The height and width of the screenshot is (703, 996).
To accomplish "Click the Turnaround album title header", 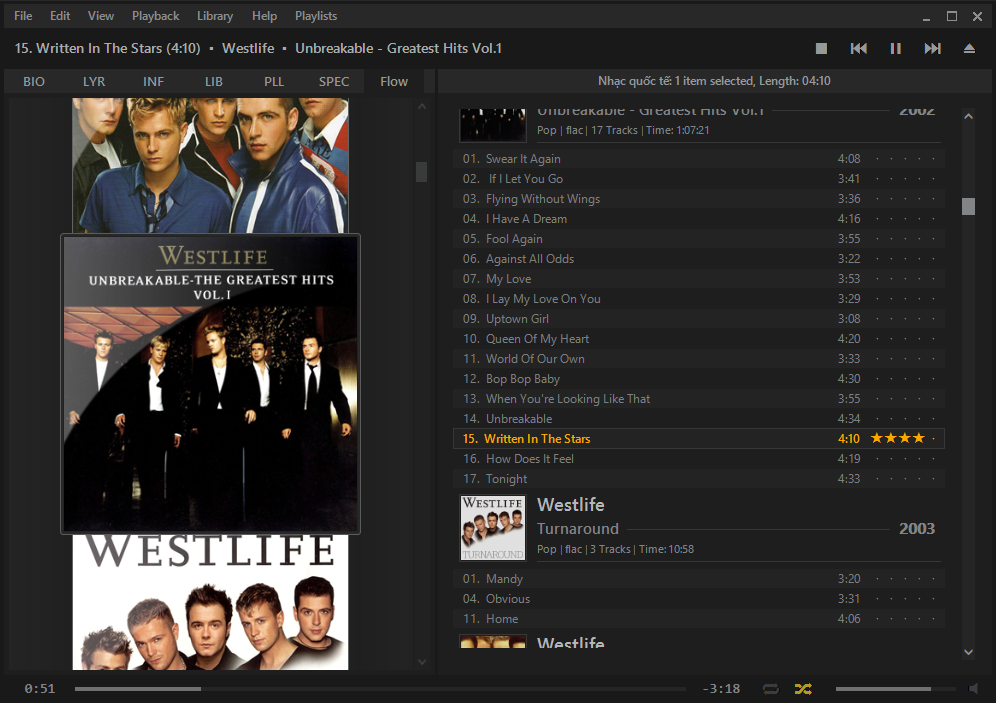I will (578, 528).
